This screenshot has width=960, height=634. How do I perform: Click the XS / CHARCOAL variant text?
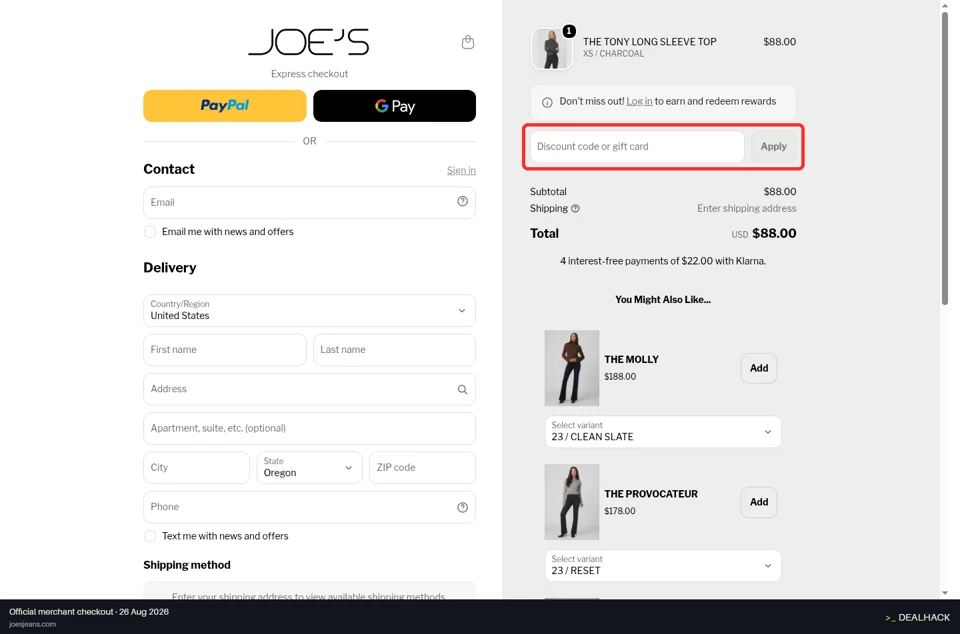click(613, 54)
